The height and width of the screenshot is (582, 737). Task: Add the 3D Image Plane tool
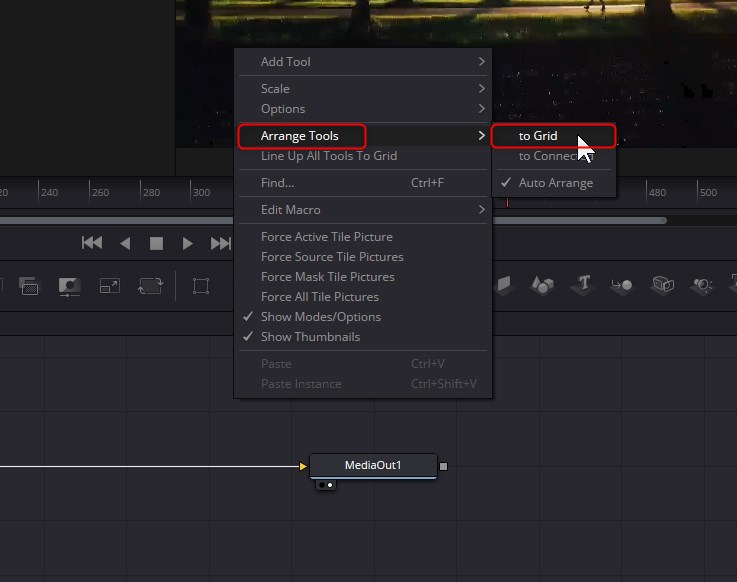pos(503,285)
